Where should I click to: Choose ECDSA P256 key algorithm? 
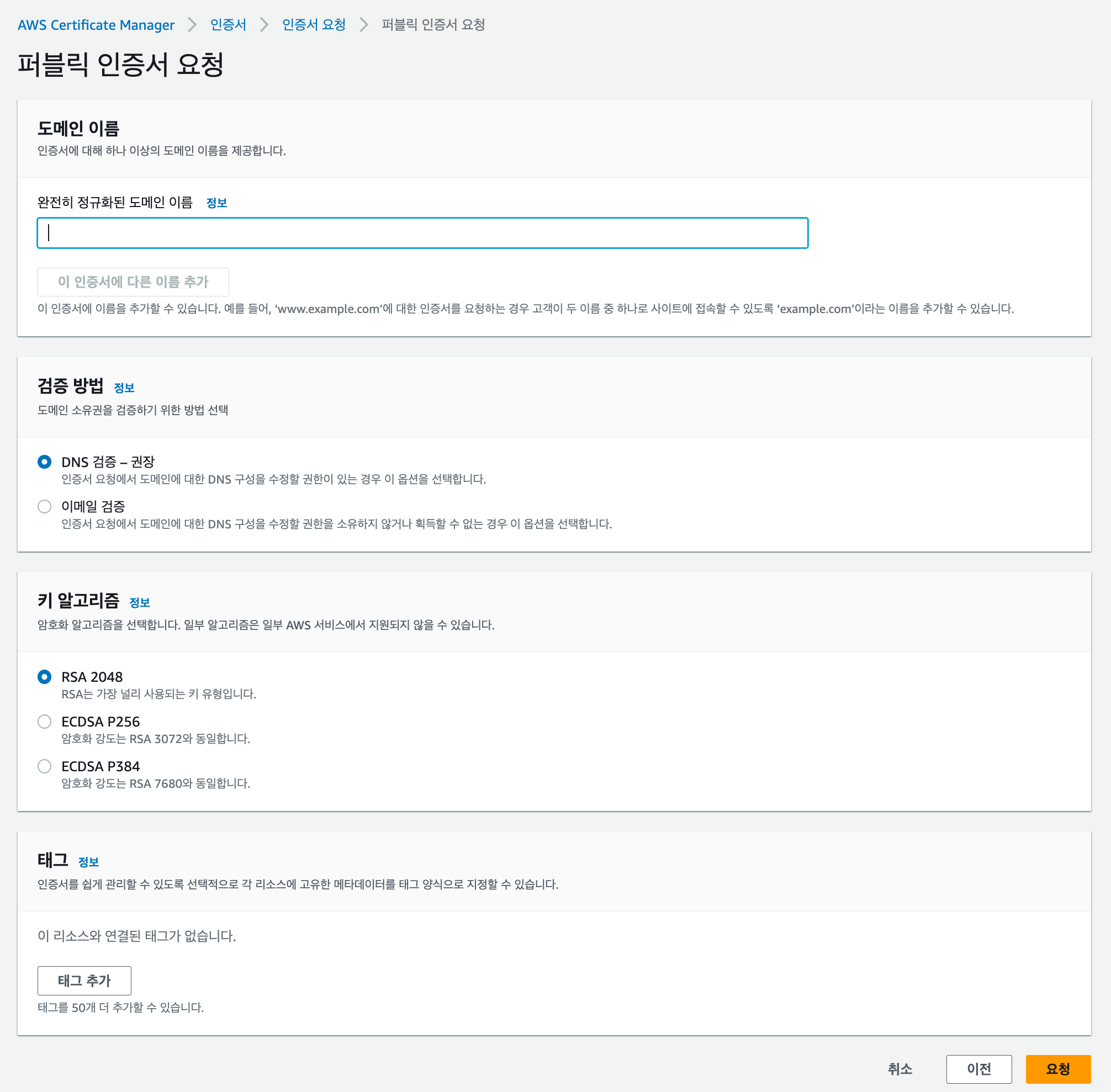pos(44,722)
